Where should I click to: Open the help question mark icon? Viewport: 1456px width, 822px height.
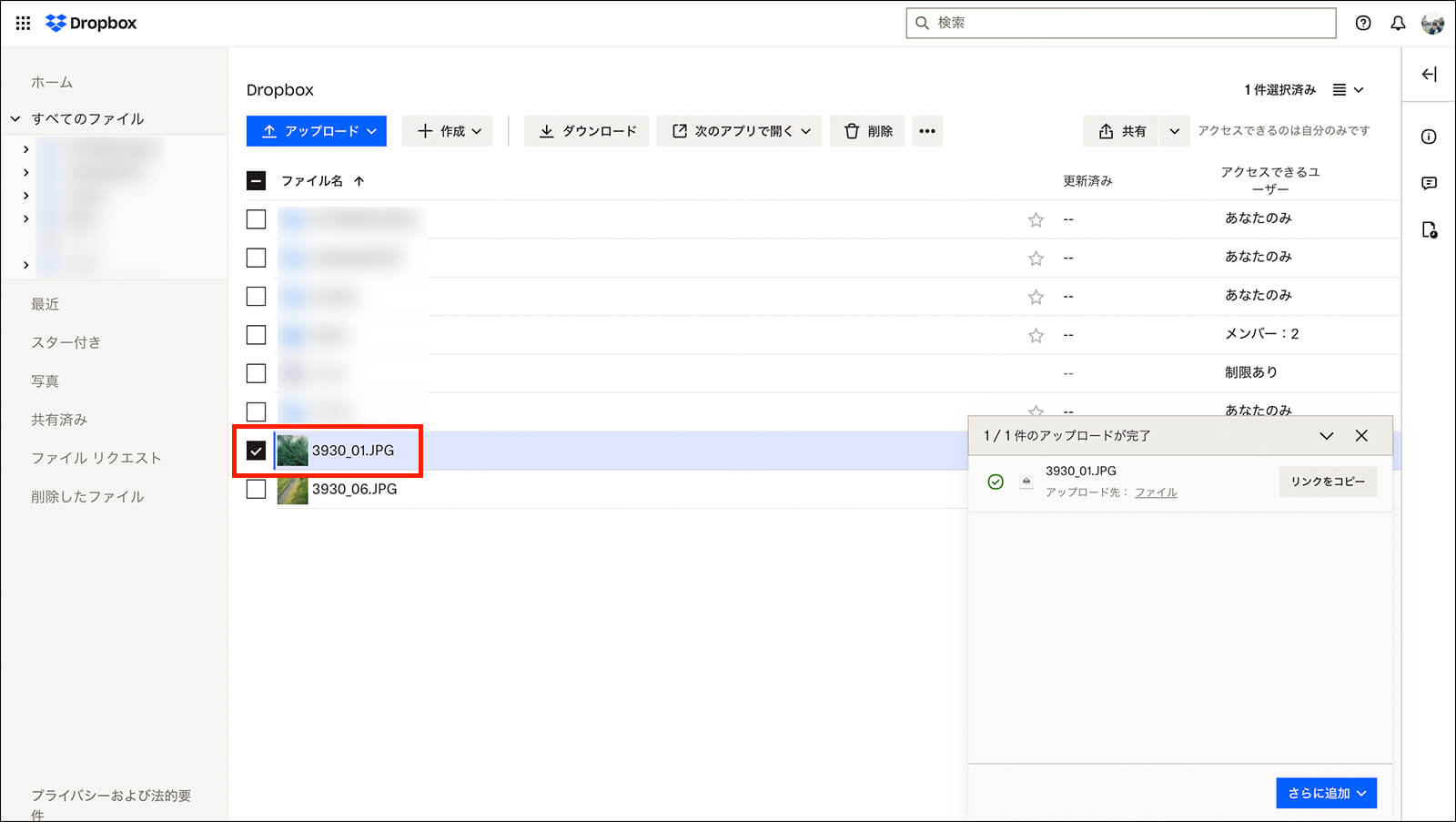tap(1363, 23)
